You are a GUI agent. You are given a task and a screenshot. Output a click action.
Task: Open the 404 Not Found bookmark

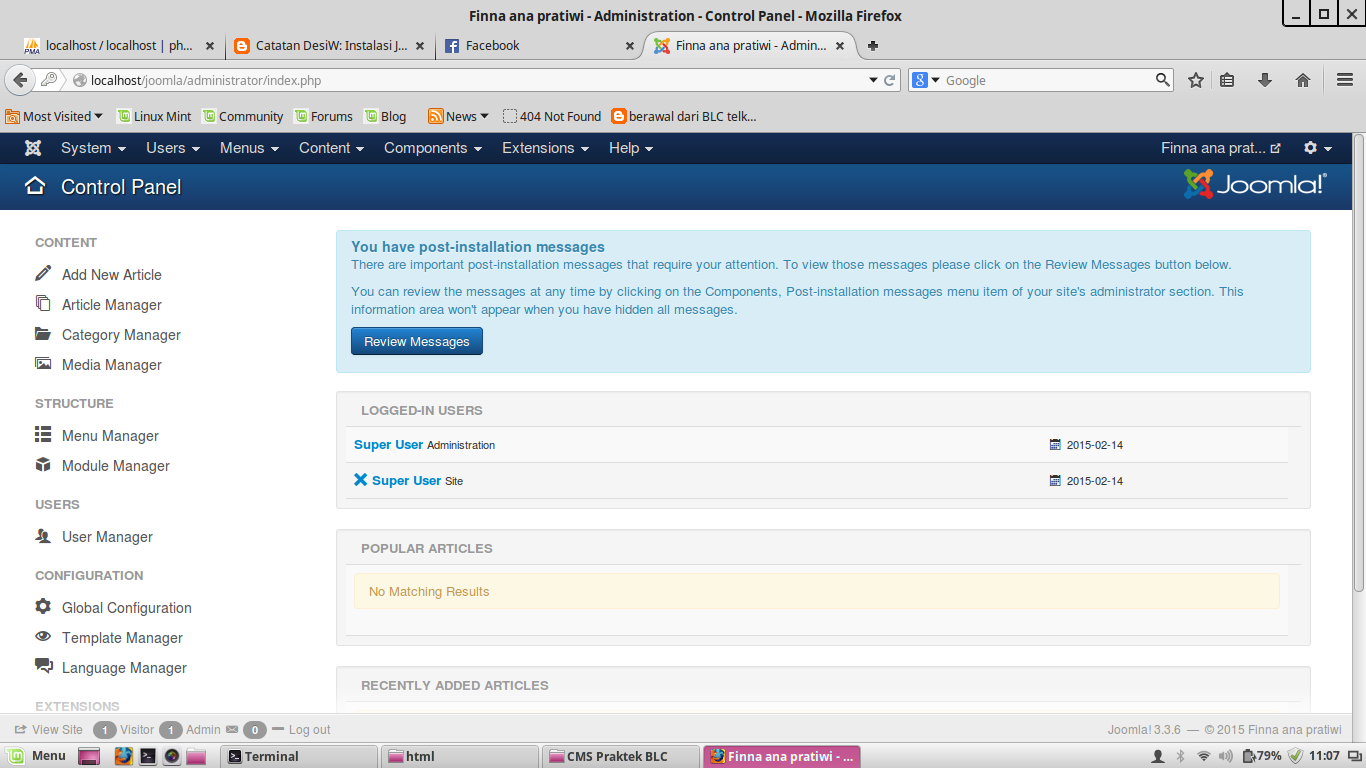click(552, 116)
